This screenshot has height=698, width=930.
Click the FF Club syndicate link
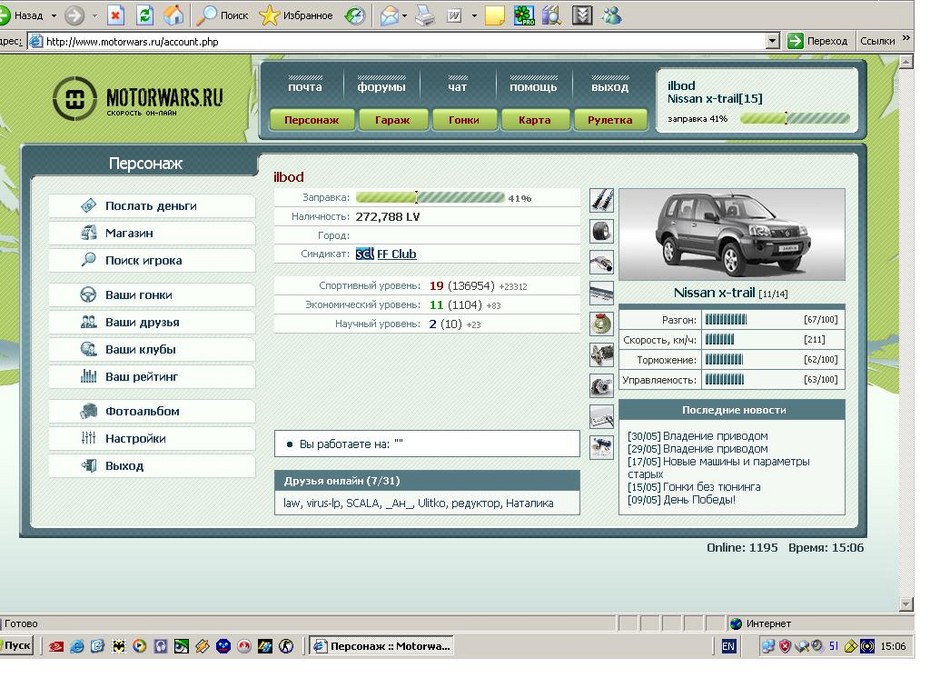click(x=396, y=254)
